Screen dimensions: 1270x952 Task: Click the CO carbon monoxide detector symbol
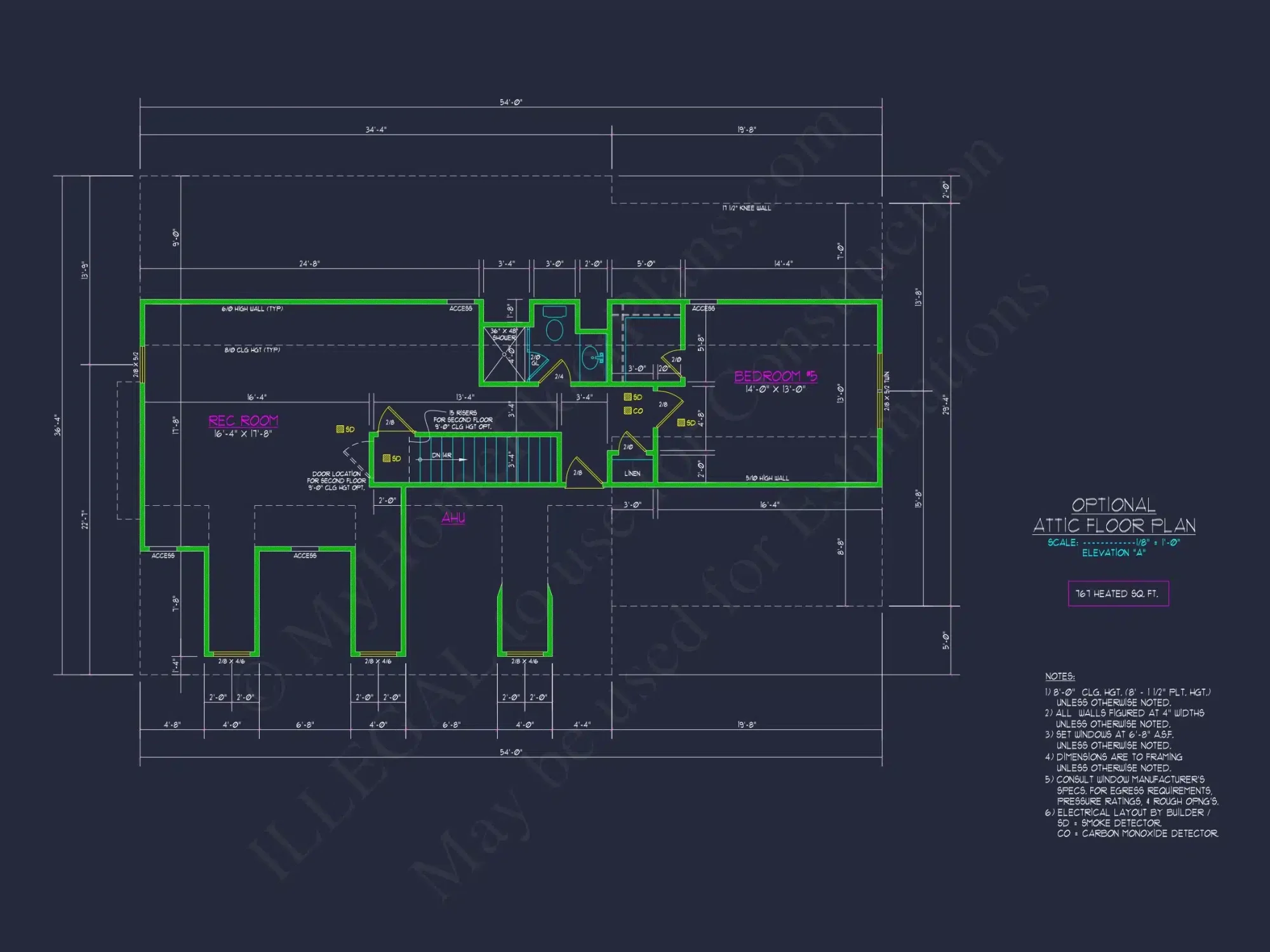pyautogui.click(x=628, y=411)
